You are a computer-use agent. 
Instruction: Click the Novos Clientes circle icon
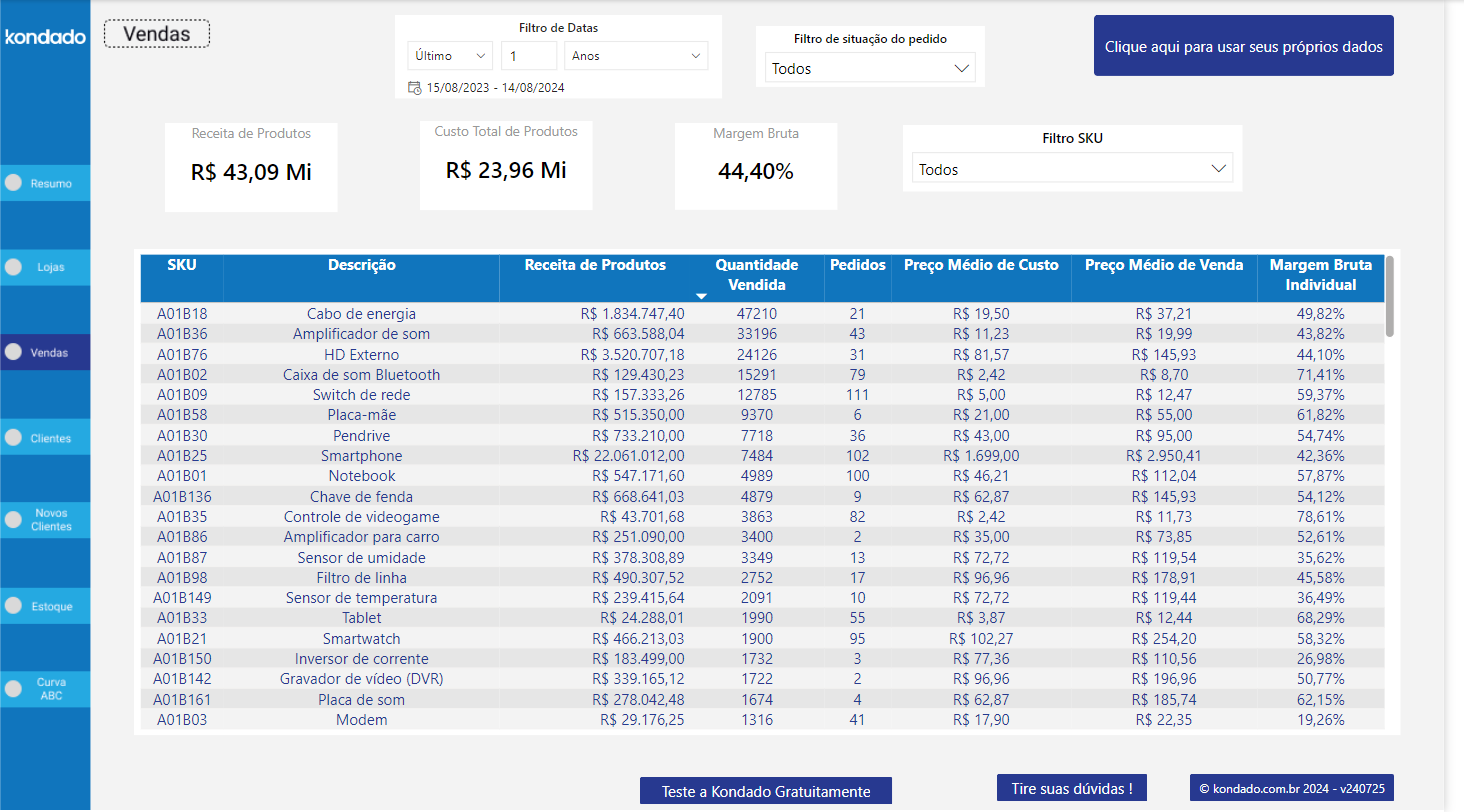pyautogui.click(x=14, y=520)
